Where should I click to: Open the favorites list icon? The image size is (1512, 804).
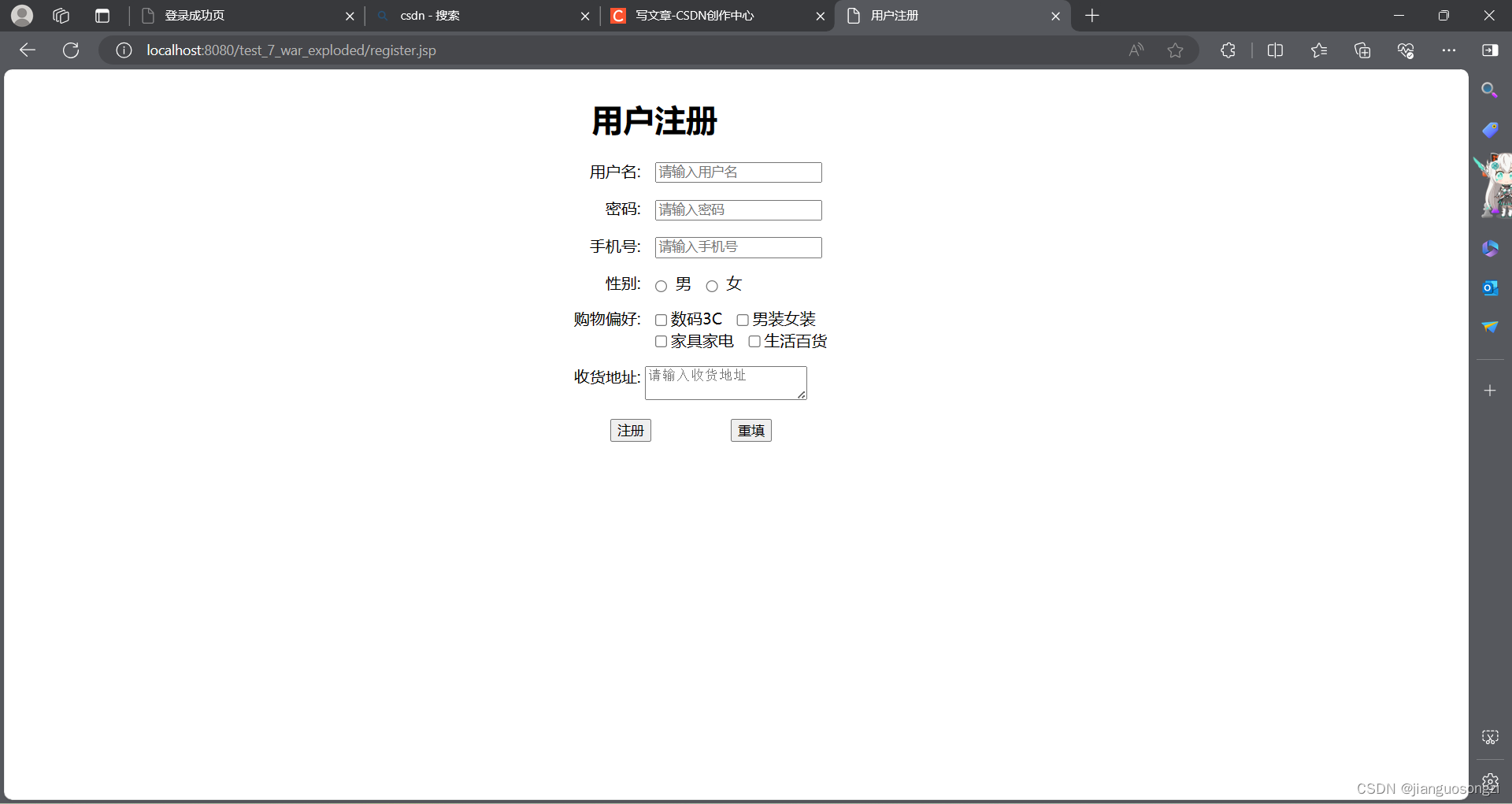[x=1319, y=50]
